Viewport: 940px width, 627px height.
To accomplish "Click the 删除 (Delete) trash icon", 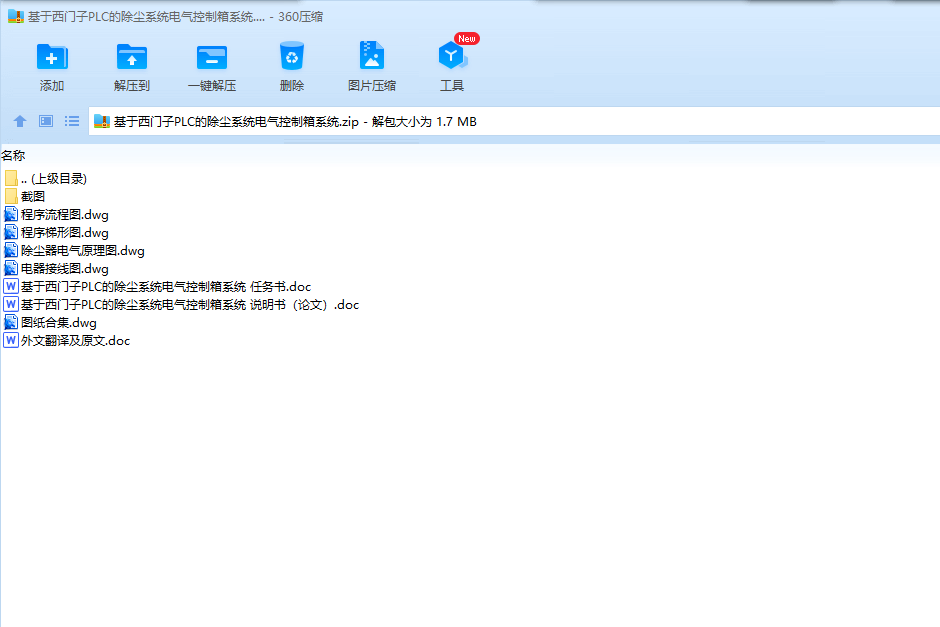I will pos(292,56).
